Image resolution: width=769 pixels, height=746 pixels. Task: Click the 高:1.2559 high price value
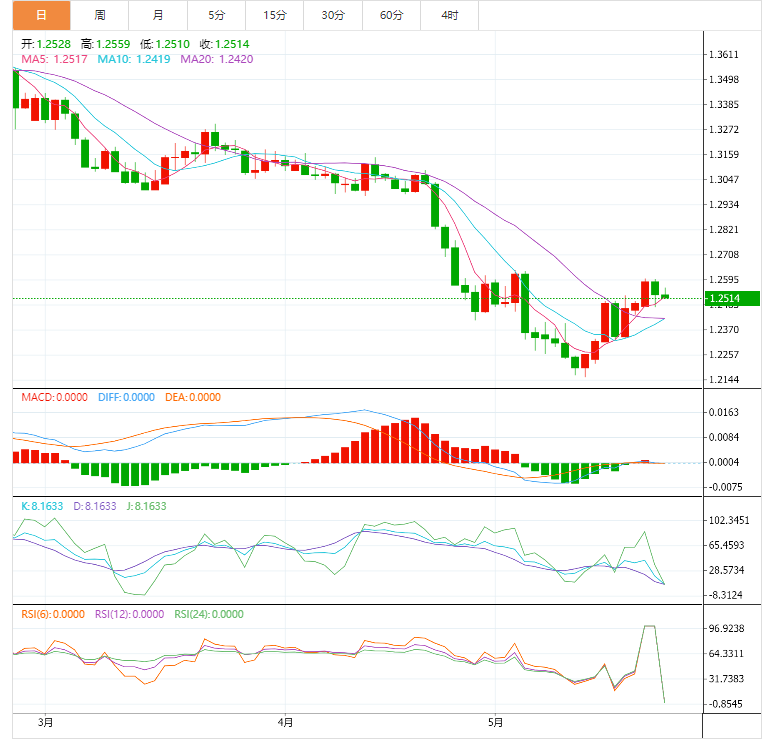pos(105,44)
